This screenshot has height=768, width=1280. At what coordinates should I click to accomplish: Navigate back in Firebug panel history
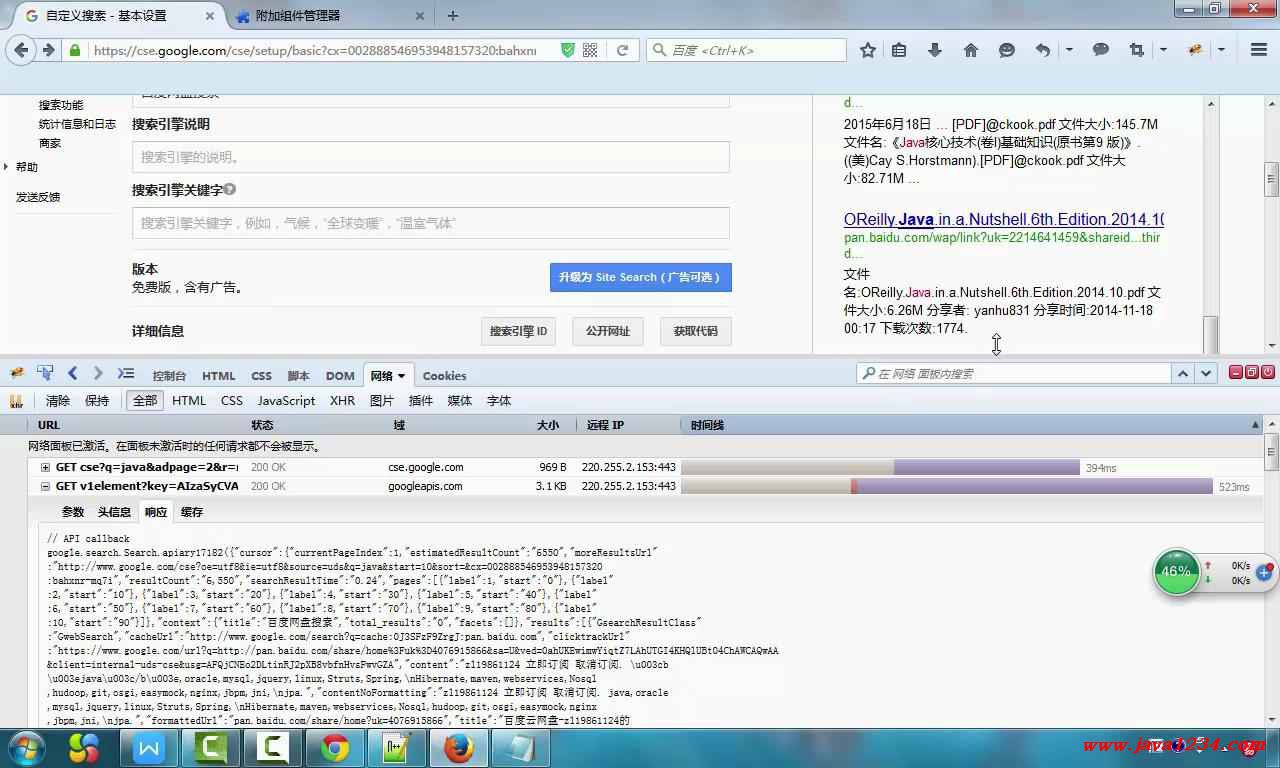(x=72, y=373)
